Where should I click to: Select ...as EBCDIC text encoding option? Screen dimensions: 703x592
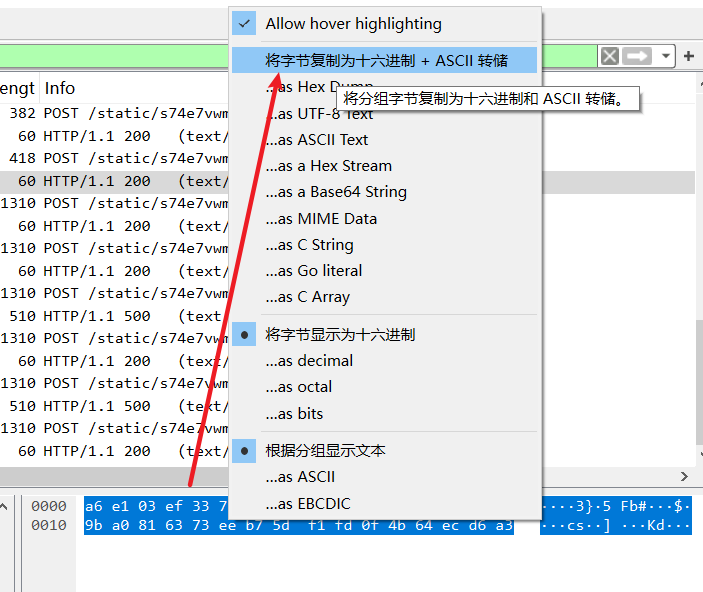click(384, 503)
